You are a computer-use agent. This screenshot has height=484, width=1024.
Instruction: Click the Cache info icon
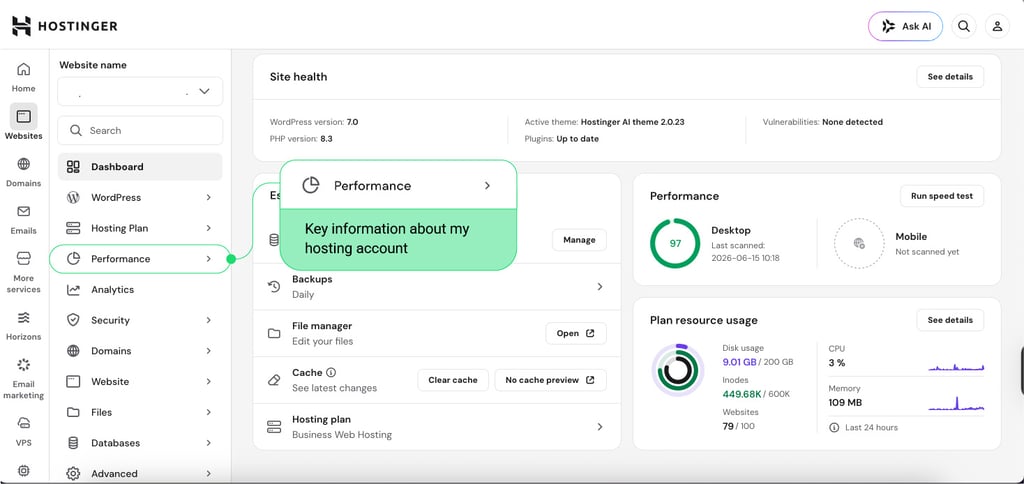tap(331, 372)
